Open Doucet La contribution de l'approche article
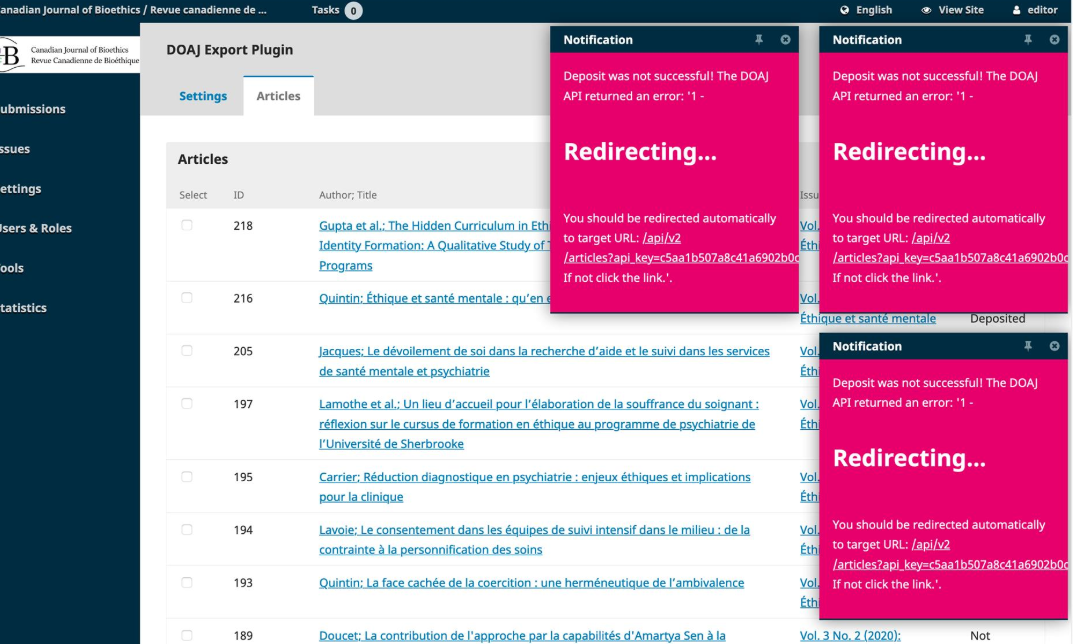The width and height of the screenshot is (1073, 644). [x=522, y=636]
